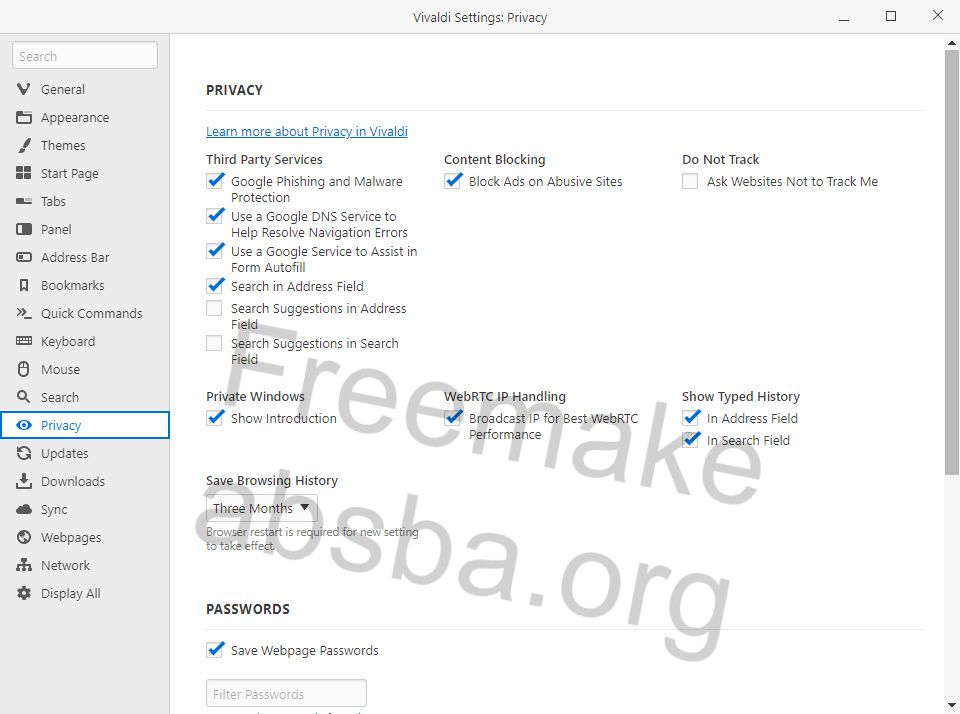Click the Privacy eye icon

(23, 425)
